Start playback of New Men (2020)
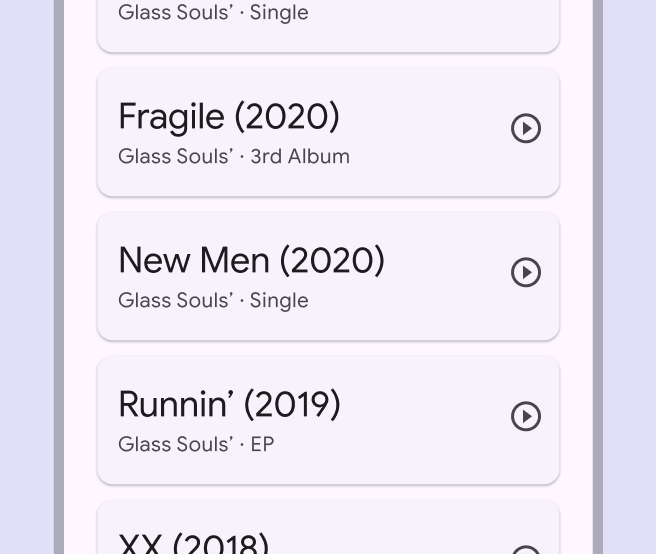This screenshot has height=554, width=656. 525,273
